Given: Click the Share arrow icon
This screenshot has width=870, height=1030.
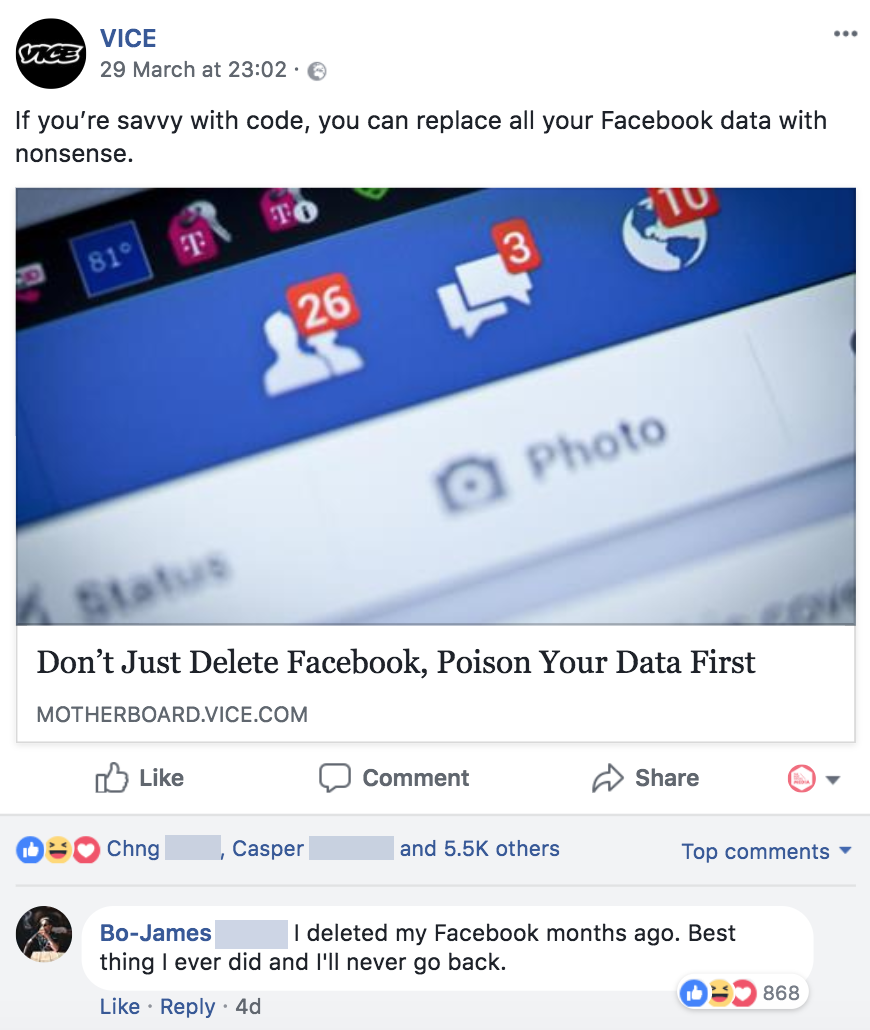Looking at the screenshot, I should (607, 778).
